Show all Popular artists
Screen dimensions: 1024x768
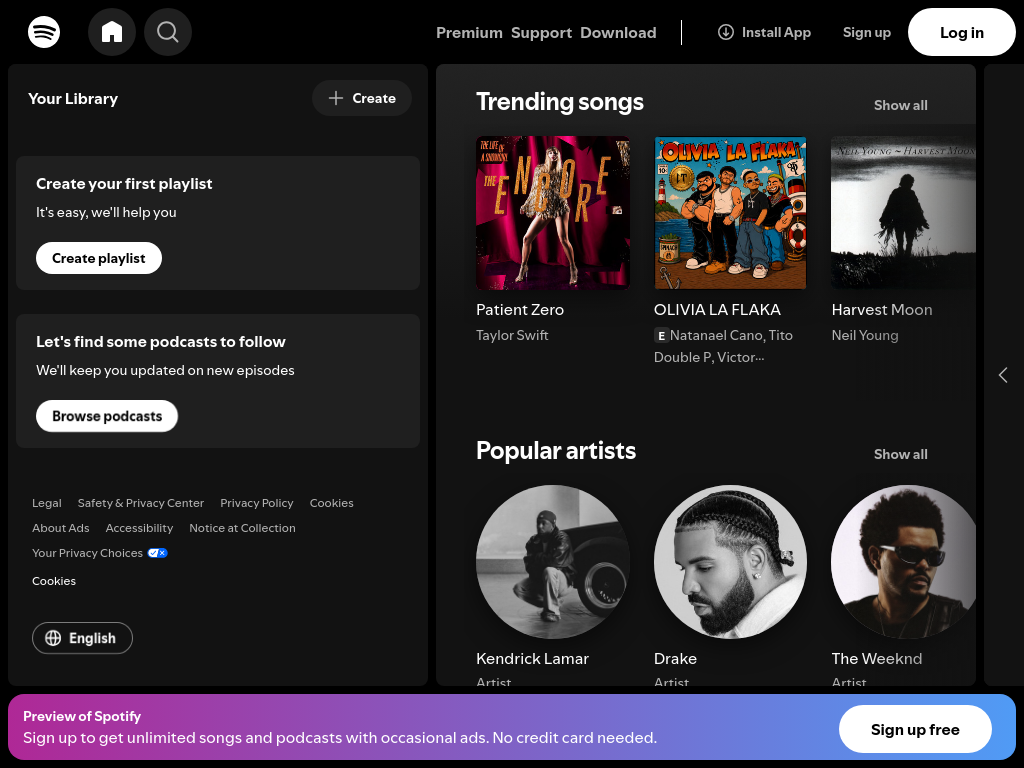[x=901, y=454]
